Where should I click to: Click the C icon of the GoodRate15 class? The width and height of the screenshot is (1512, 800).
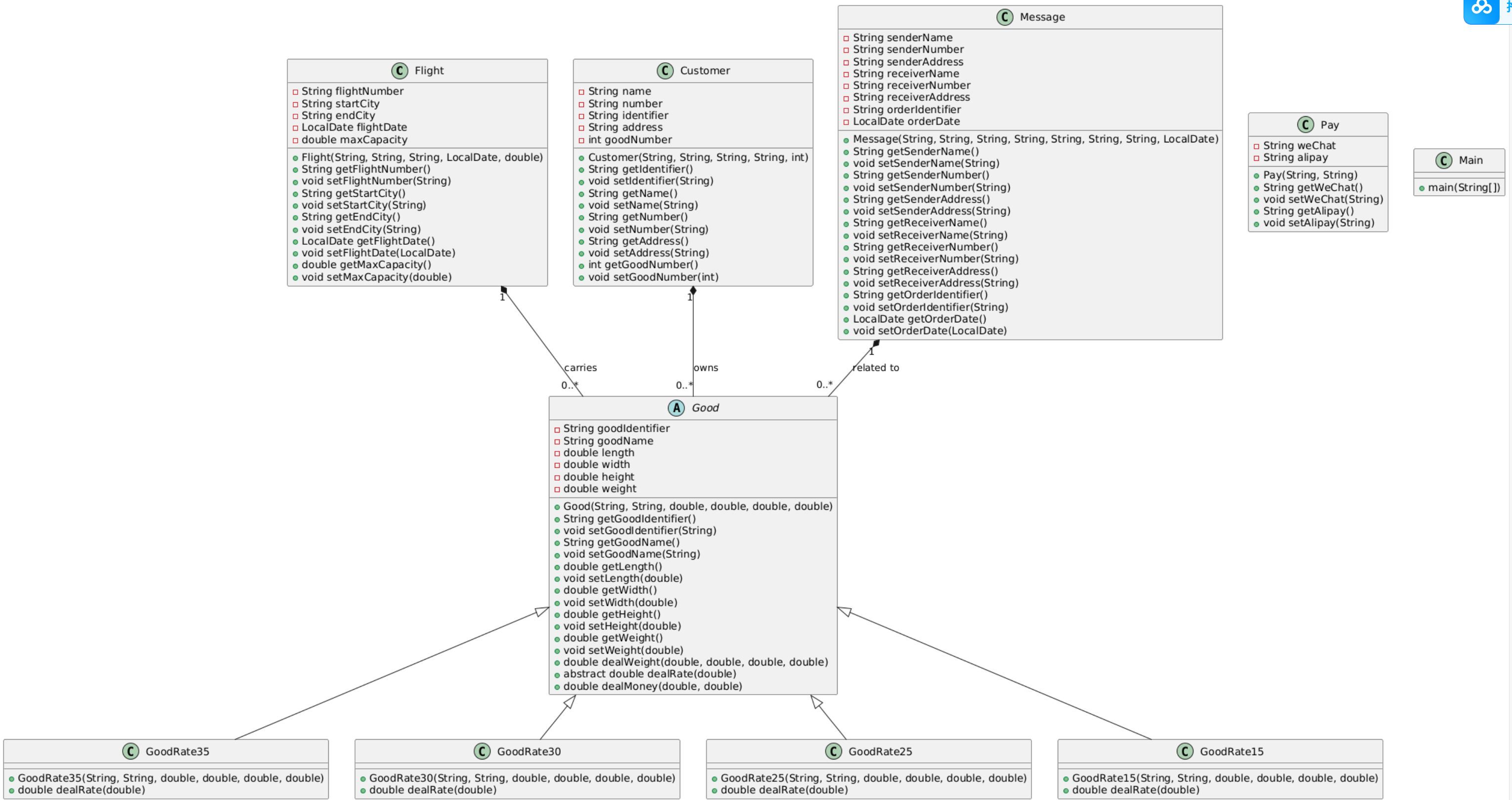click(x=1185, y=751)
